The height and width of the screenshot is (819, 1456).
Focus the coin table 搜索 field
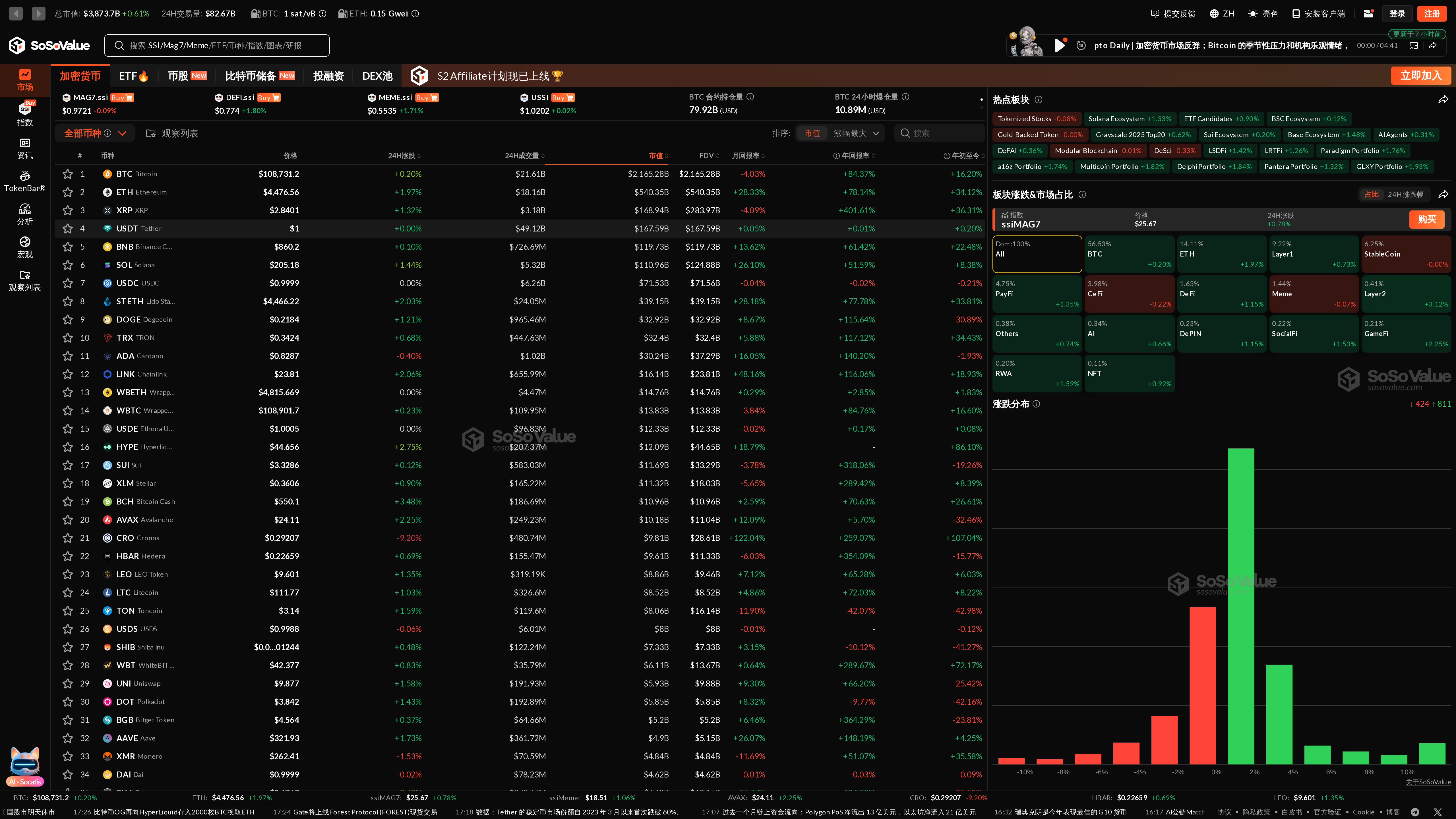(x=939, y=133)
